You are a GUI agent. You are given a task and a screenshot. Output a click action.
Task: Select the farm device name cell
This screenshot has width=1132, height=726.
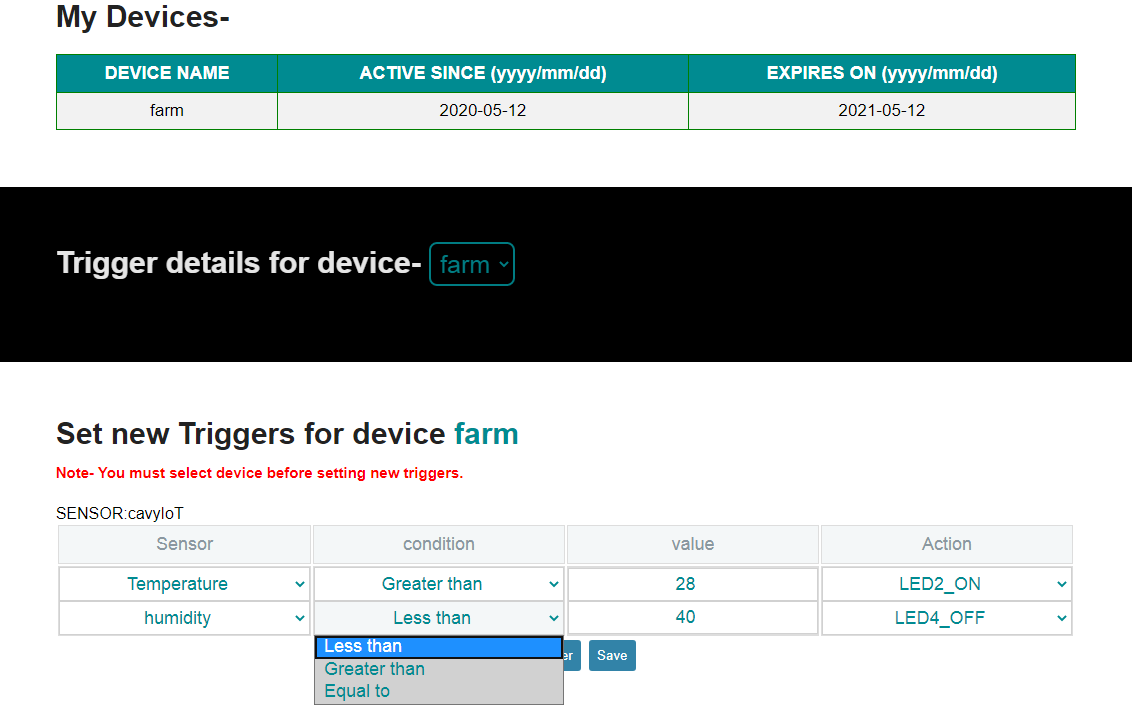(x=167, y=111)
